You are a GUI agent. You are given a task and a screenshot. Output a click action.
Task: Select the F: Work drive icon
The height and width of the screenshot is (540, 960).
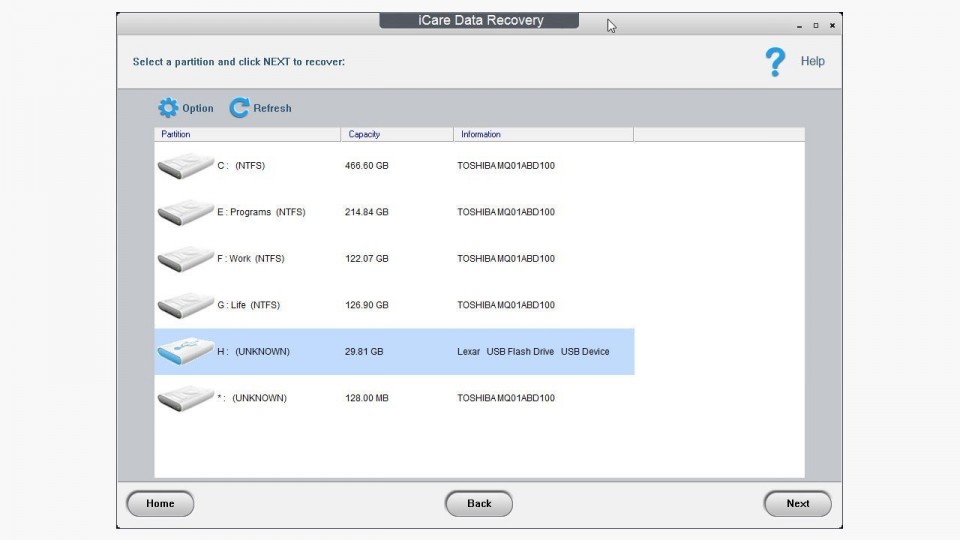point(185,258)
